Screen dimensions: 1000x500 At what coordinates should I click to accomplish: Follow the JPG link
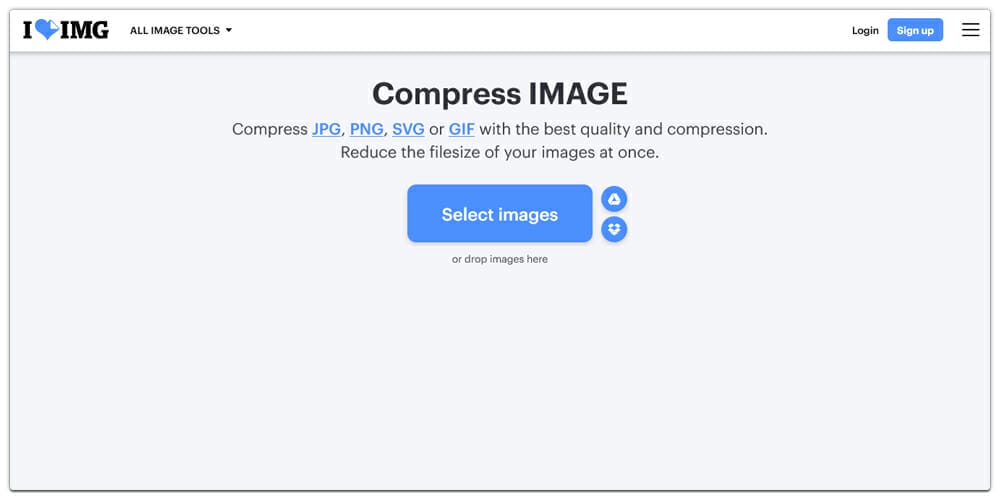pyautogui.click(x=326, y=129)
